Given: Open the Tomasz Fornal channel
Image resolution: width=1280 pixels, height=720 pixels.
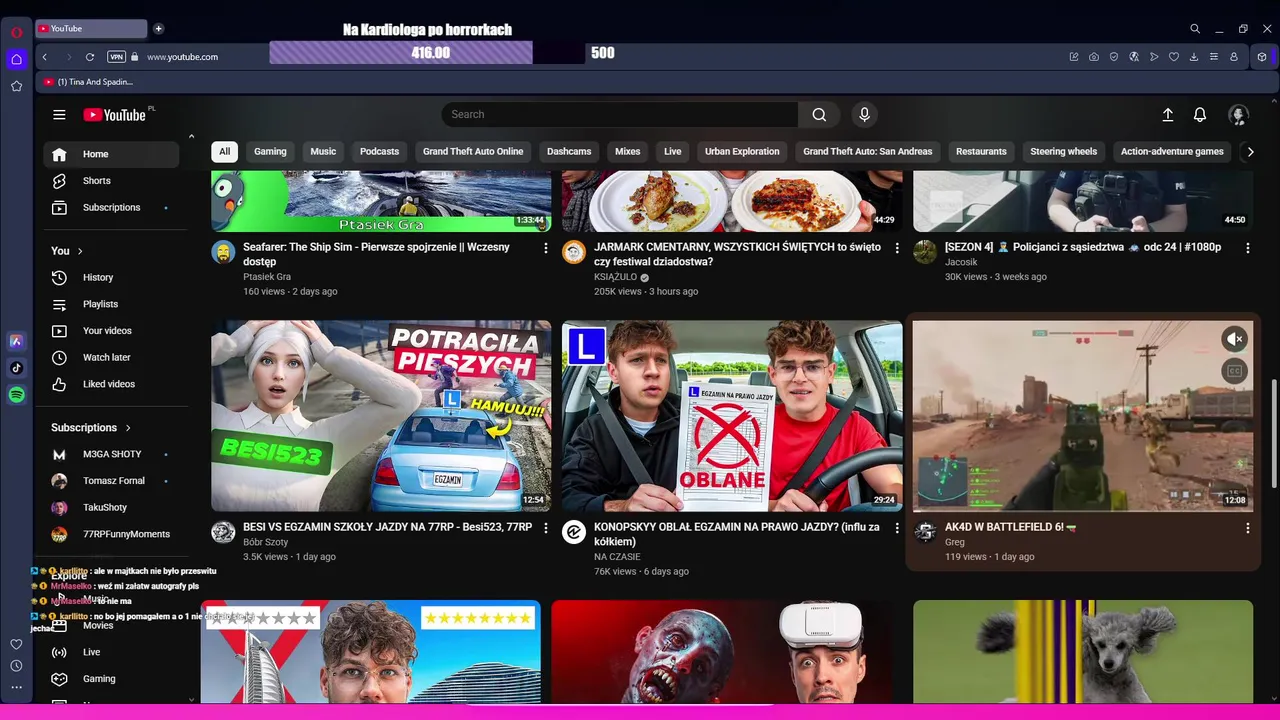Looking at the screenshot, I should 112,481.
